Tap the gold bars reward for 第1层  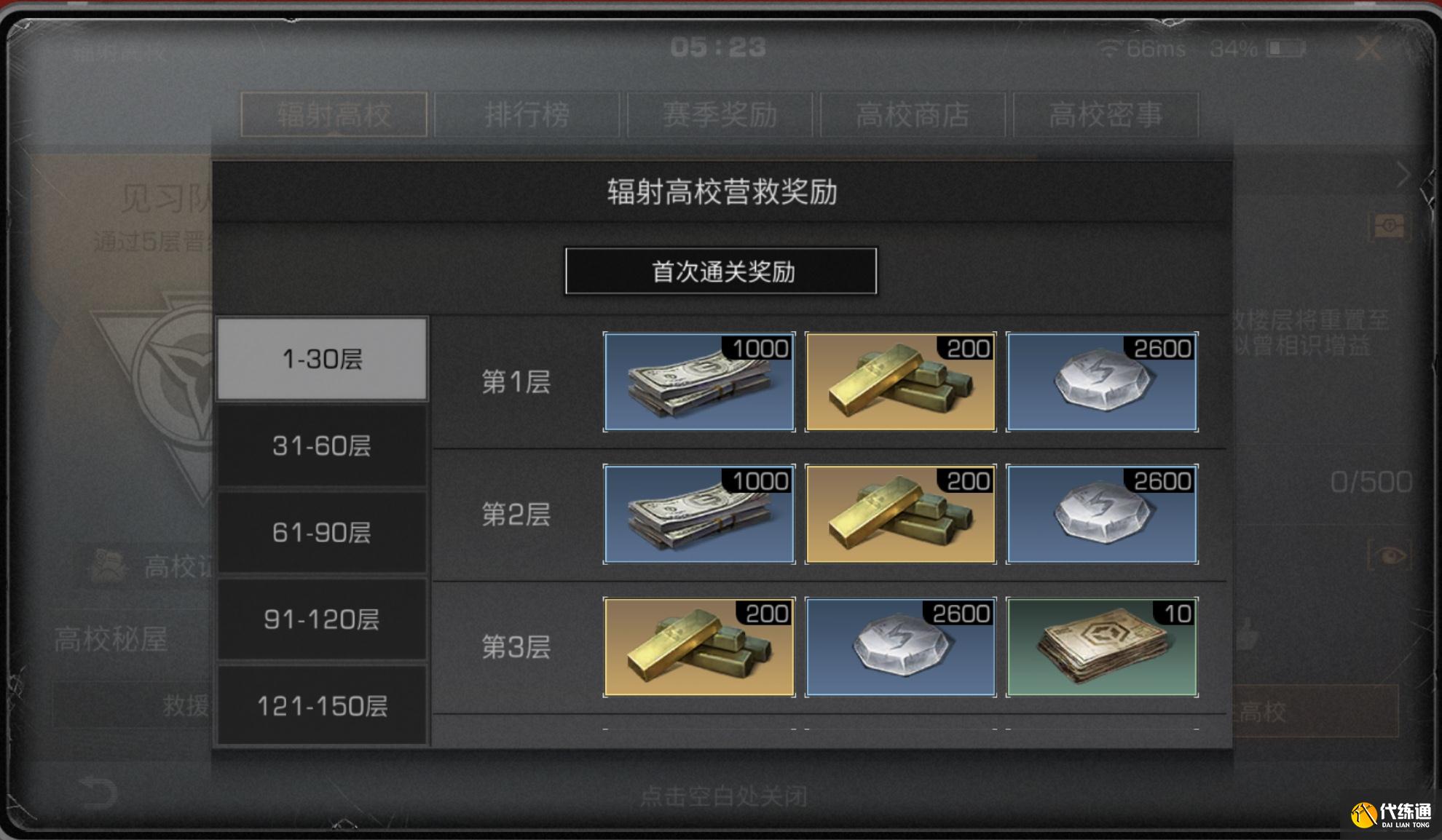pyautogui.click(x=900, y=382)
